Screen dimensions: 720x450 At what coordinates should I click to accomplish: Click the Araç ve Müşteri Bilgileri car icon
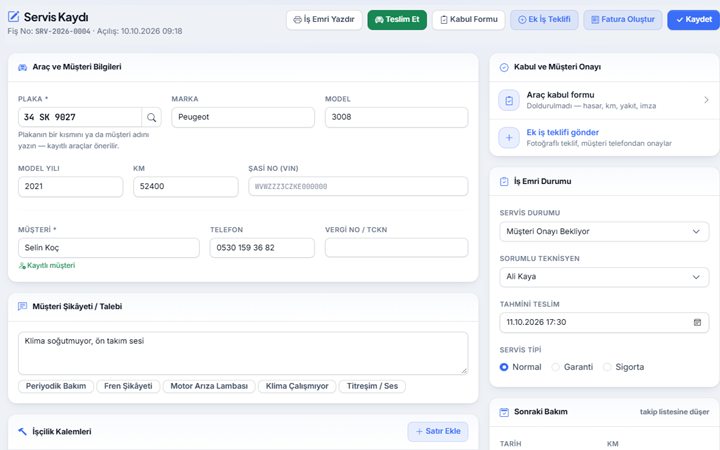click(22, 67)
